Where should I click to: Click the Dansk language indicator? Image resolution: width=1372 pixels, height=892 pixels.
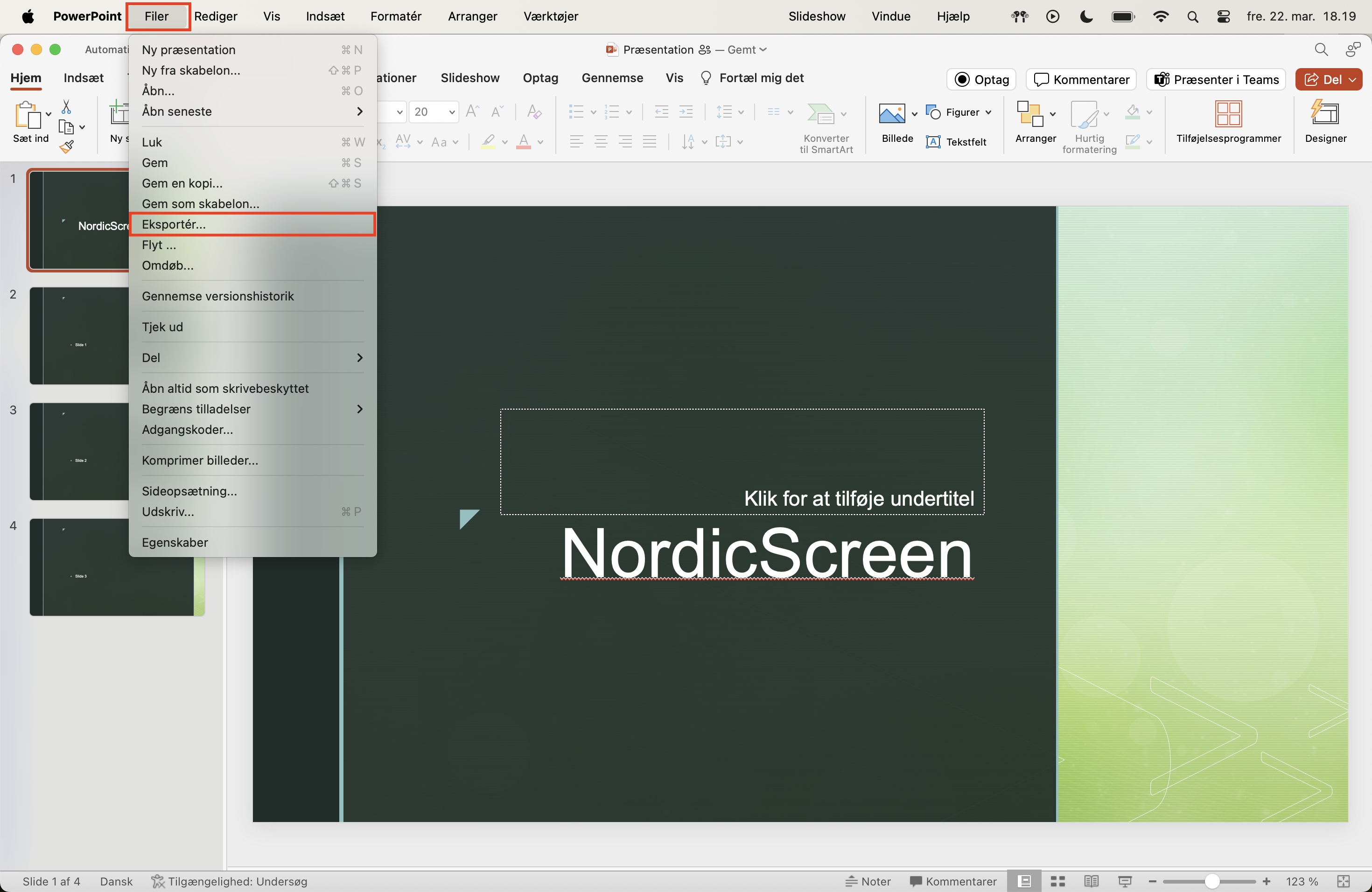point(116,881)
